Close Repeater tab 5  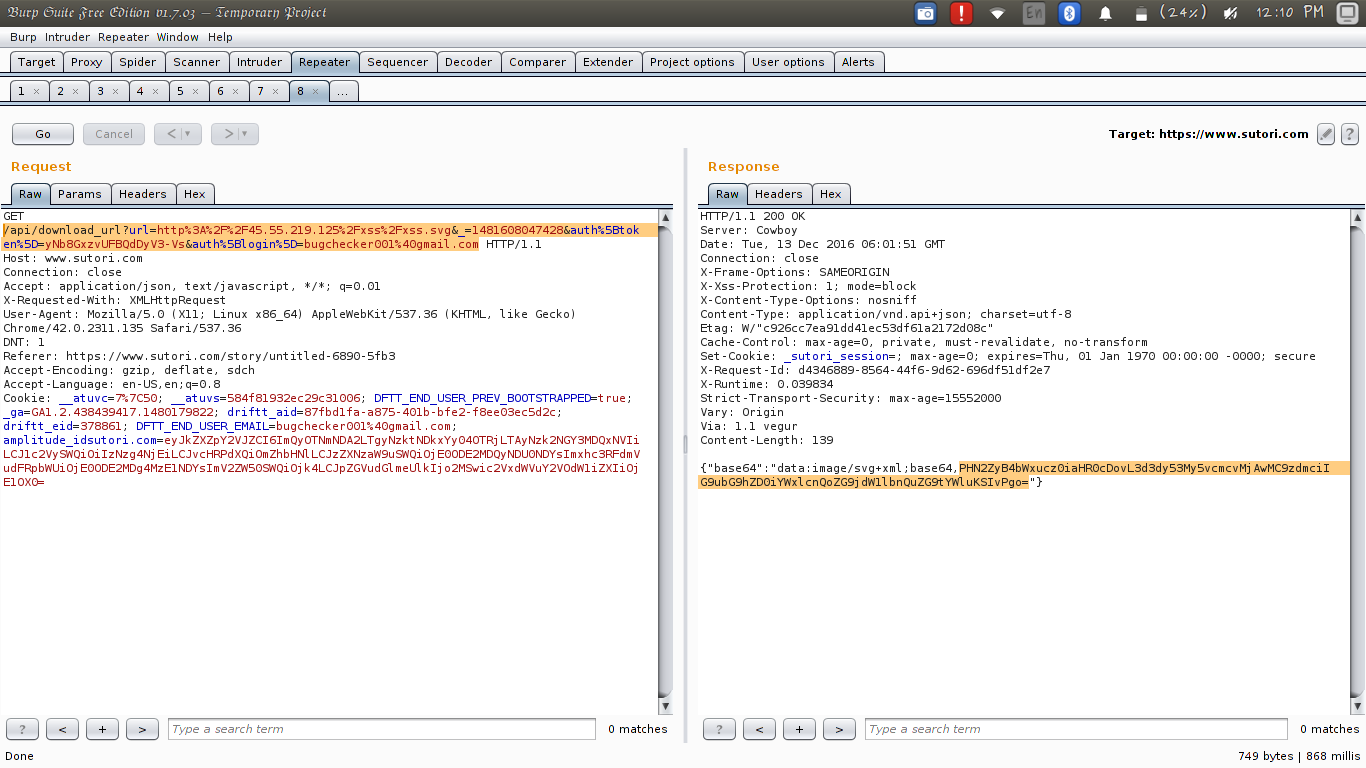point(195,91)
